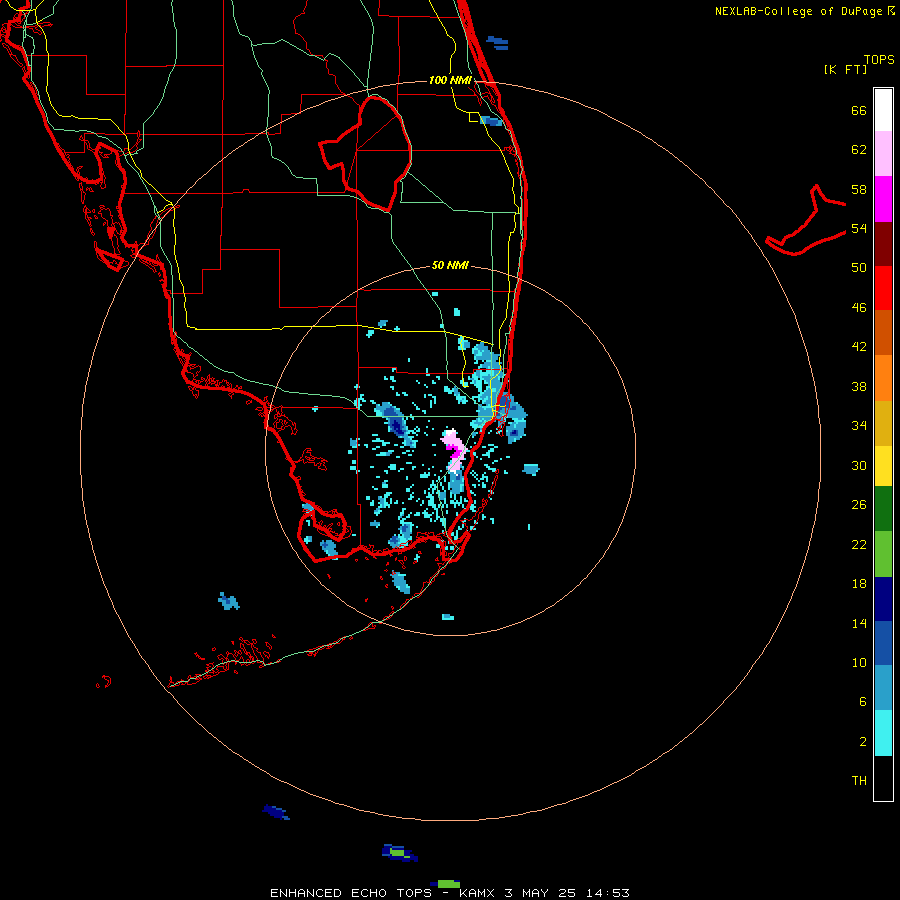Click the white swatch in the tops legend
The image size is (900, 900).
pos(883,110)
